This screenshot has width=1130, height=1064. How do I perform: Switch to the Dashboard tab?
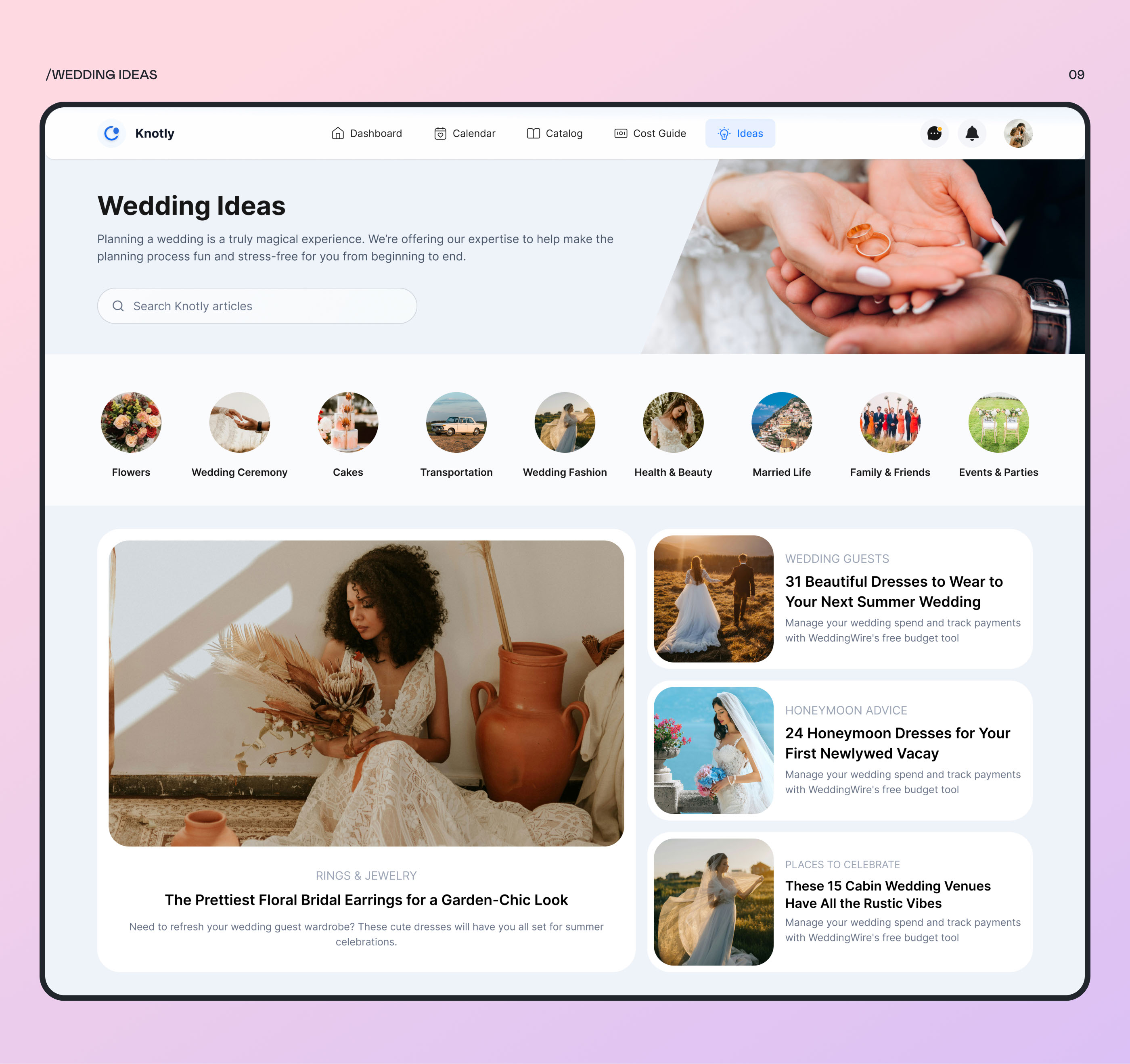pyautogui.click(x=366, y=133)
